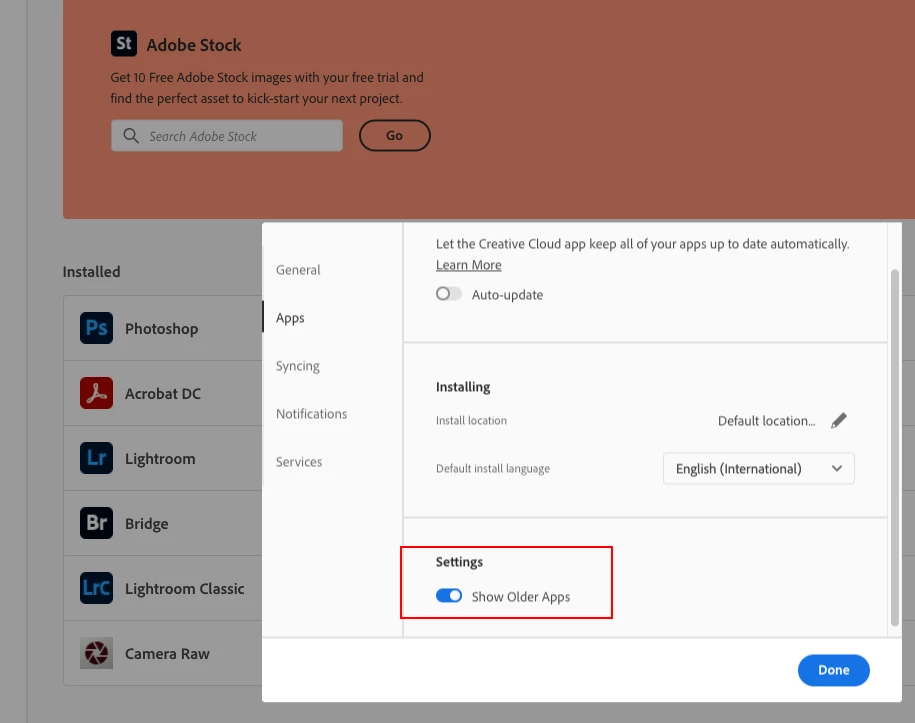
Task: Click the Lightroom Classic LrC icon
Action: click(x=96, y=588)
